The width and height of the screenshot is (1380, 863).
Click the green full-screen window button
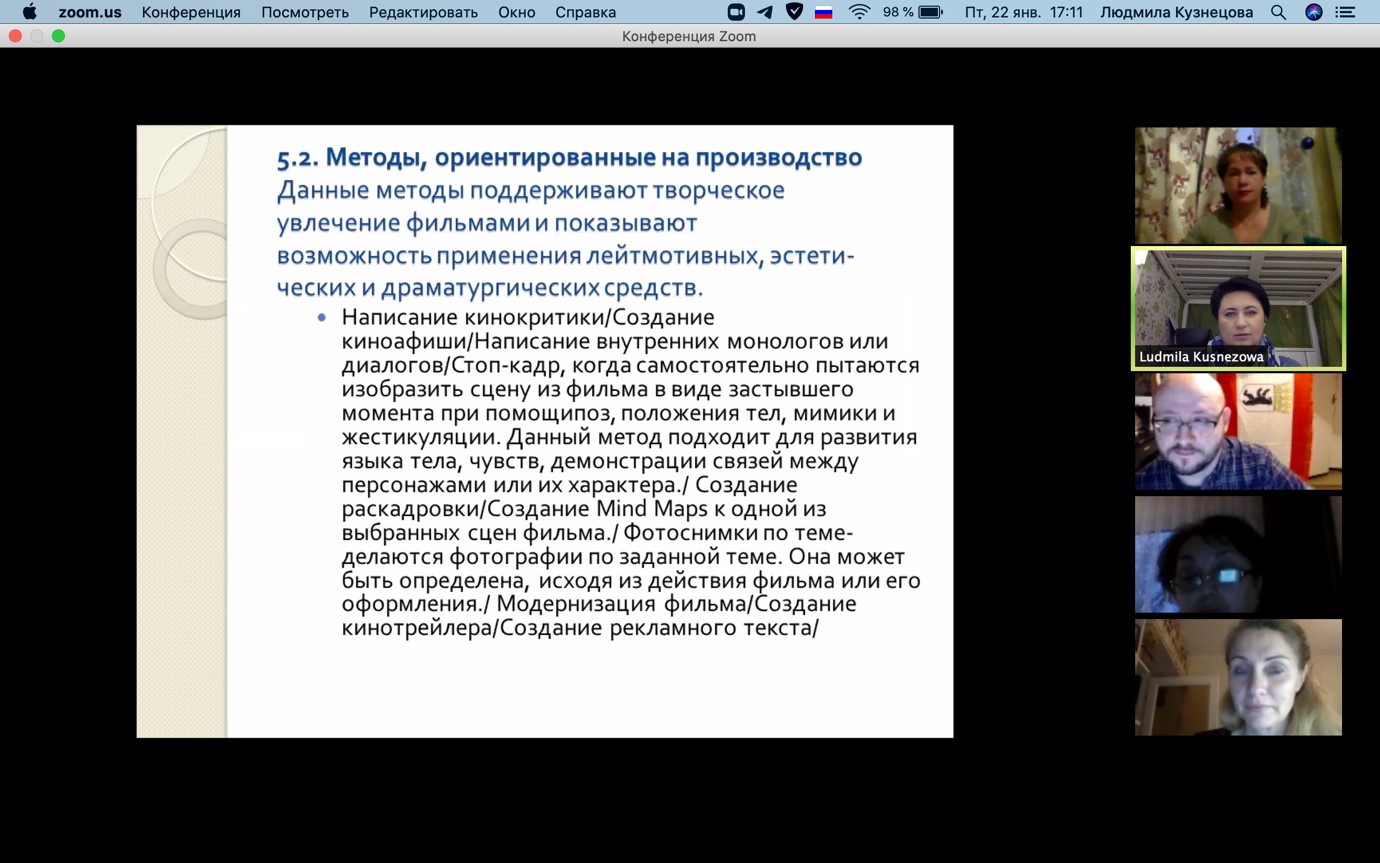[x=58, y=36]
